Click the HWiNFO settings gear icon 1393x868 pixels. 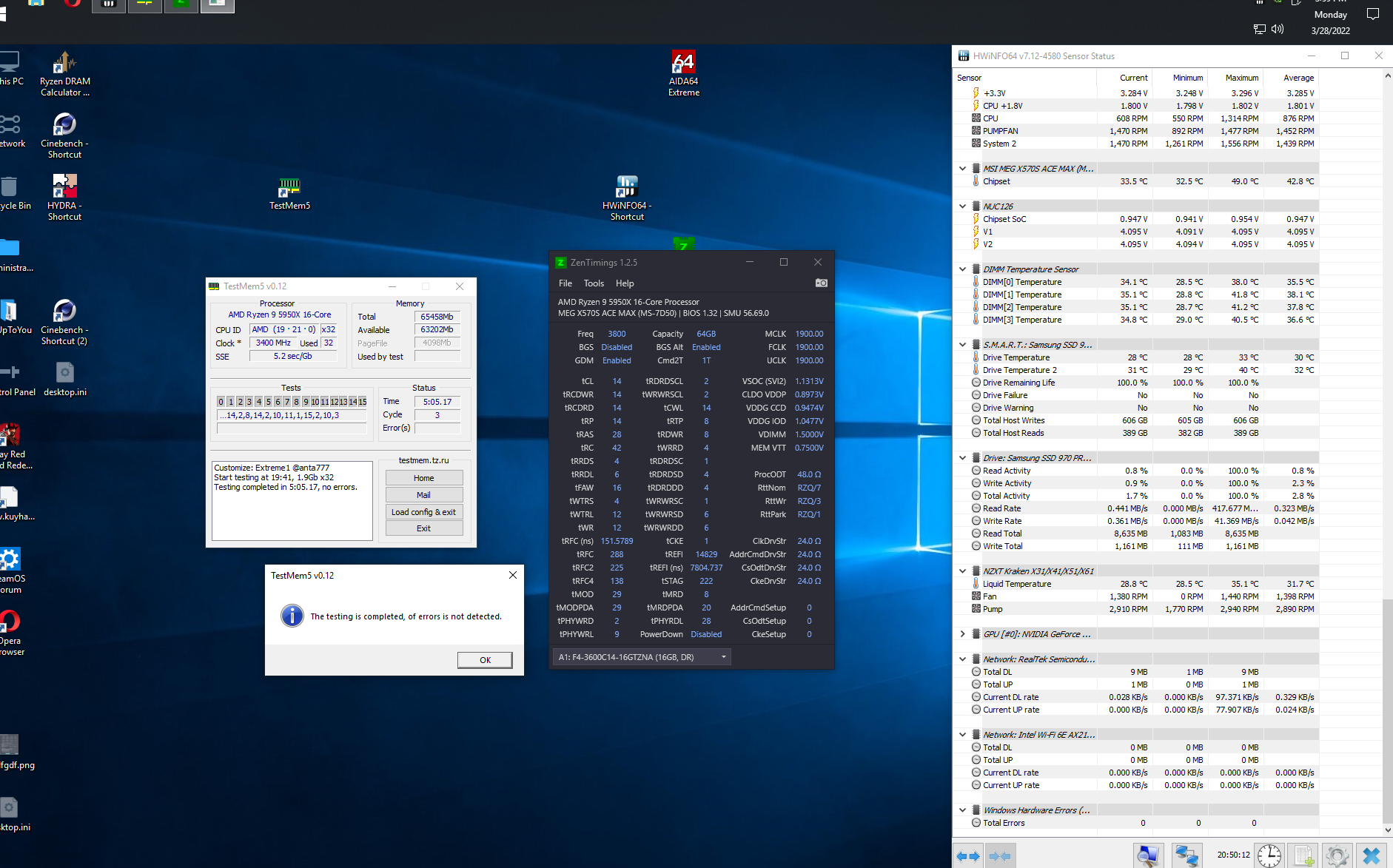(1337, 855)
